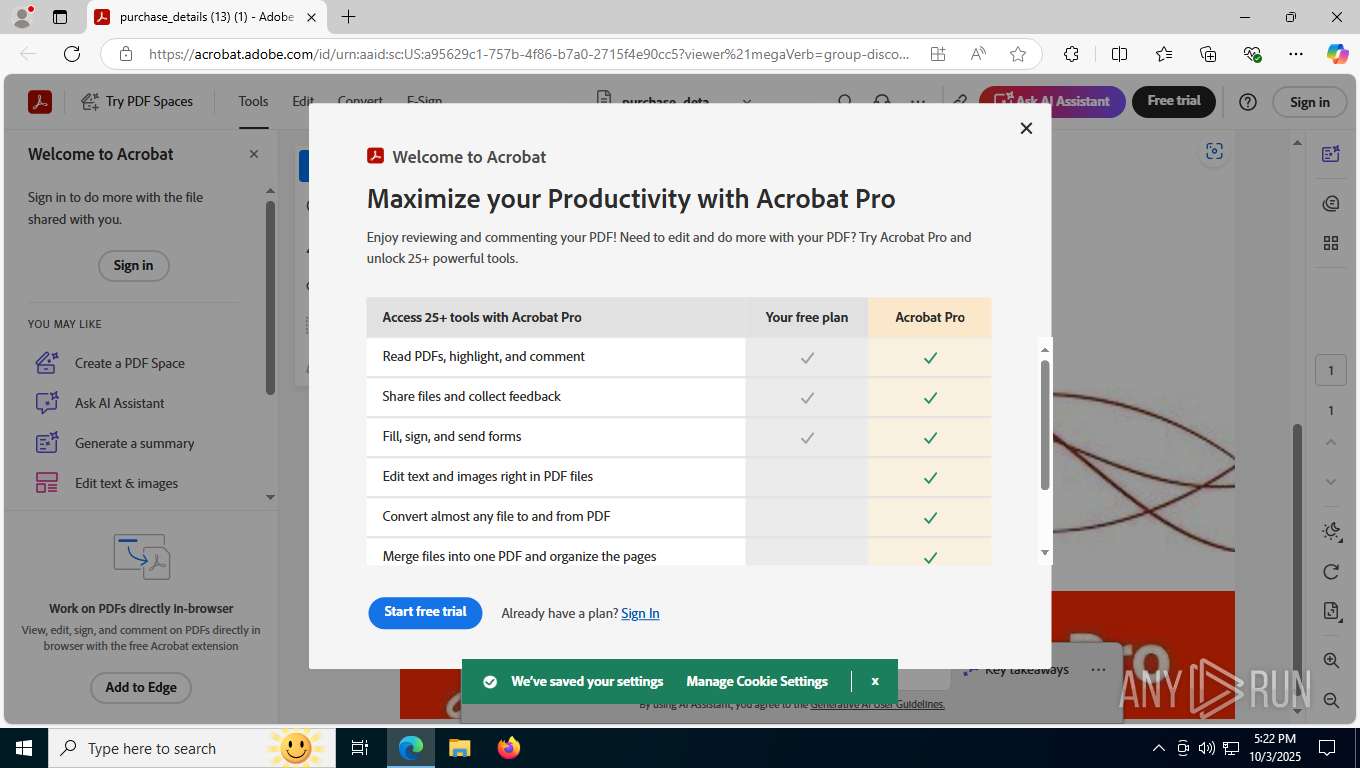Open the Ask AI Assistant header button
This screenshot has height=768, width=1360.
pos(1052,101)
